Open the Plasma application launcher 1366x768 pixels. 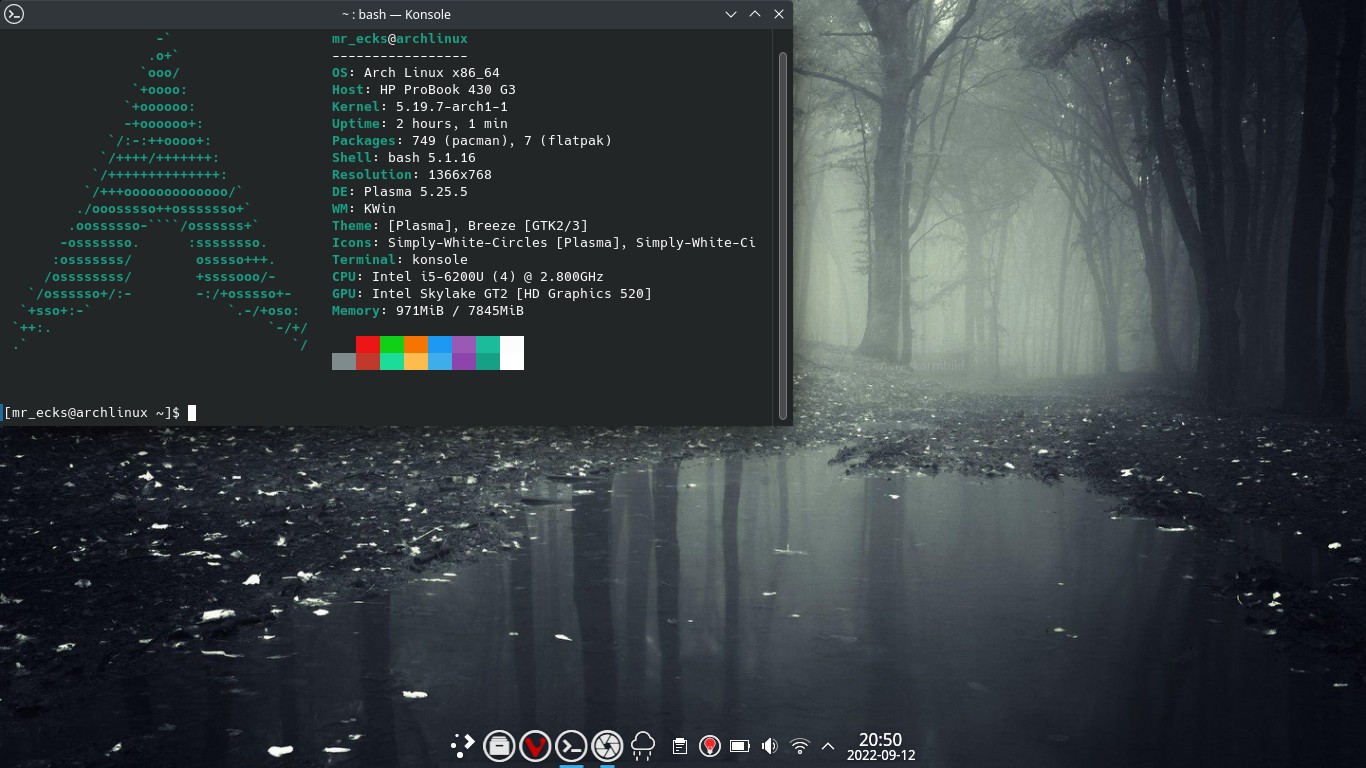coord(463,745)
